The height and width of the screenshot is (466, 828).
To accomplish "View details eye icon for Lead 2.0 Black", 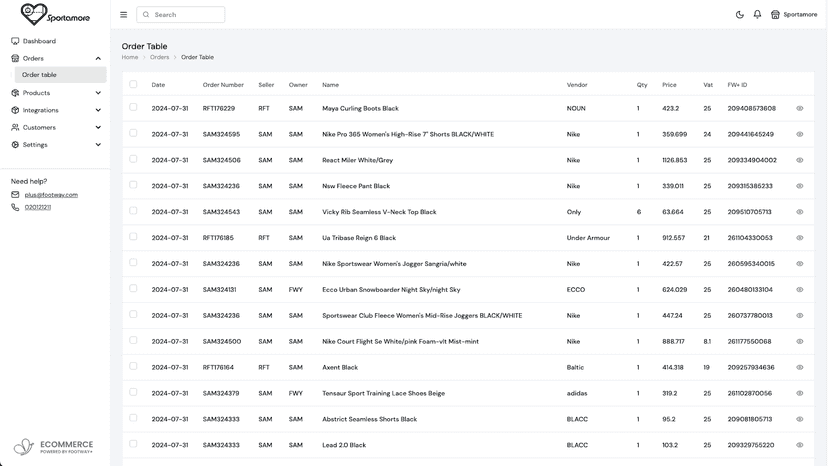I will (x=799, y=445).
